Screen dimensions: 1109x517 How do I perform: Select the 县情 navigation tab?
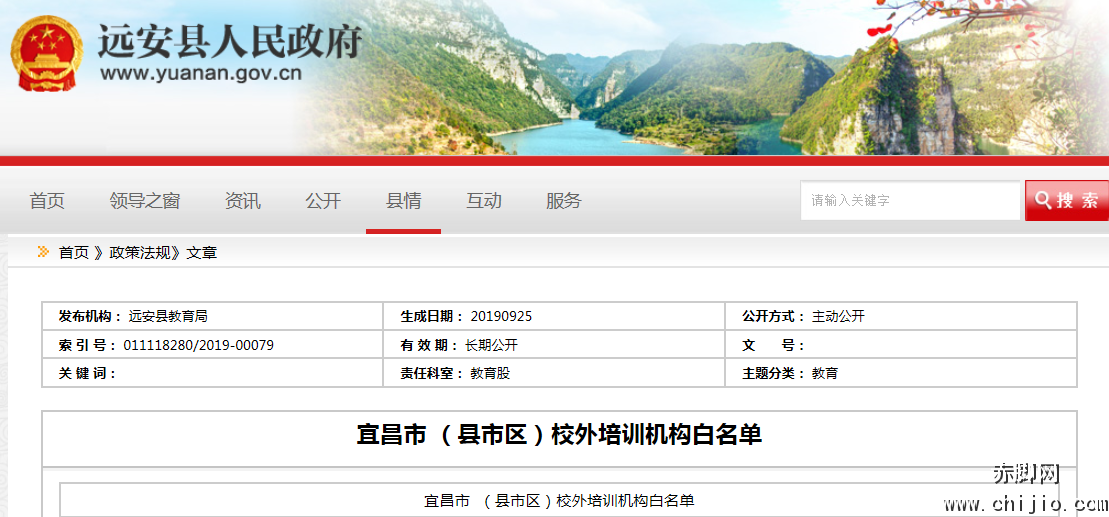tap(403, 201)
